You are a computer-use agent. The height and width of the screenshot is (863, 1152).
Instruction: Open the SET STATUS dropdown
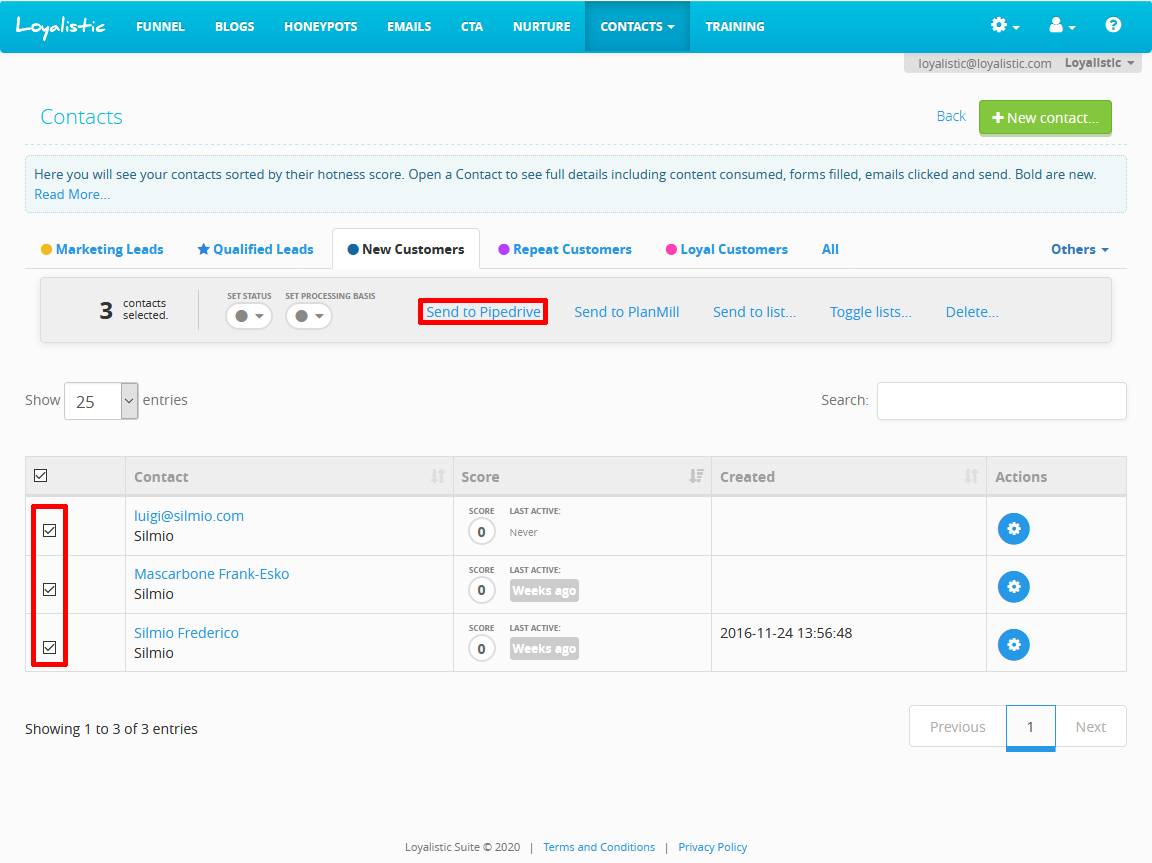[248, 315]
